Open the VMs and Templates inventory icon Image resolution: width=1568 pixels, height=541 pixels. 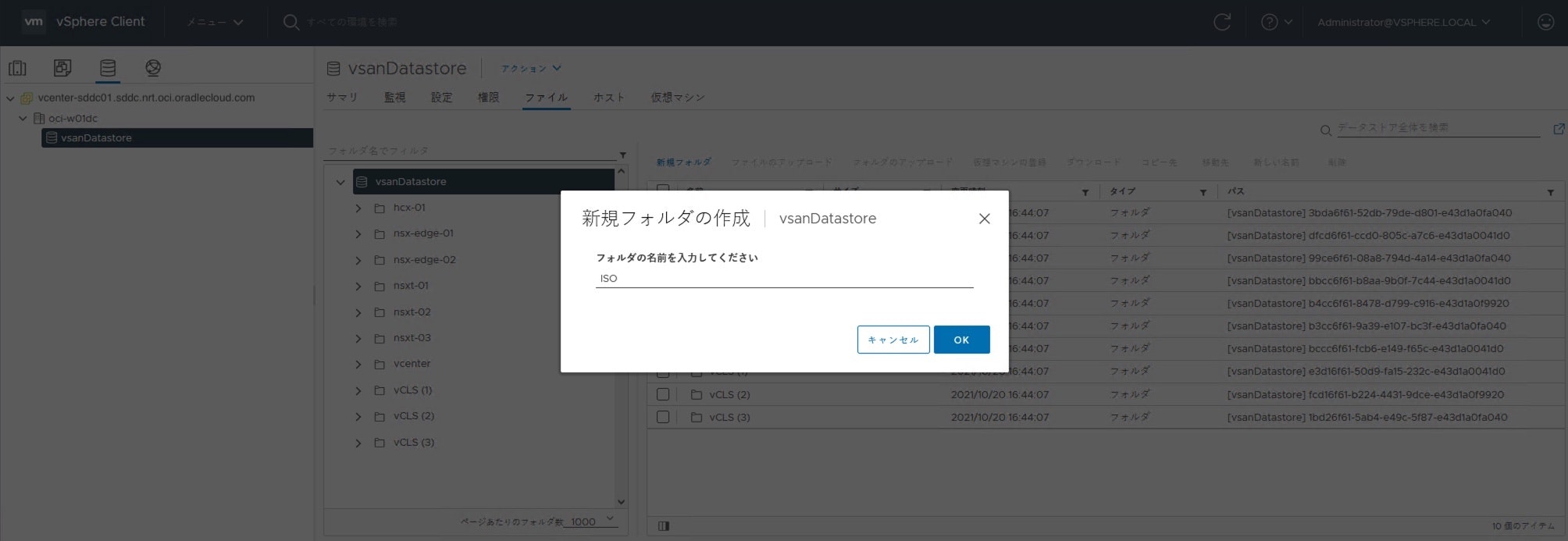62,68
